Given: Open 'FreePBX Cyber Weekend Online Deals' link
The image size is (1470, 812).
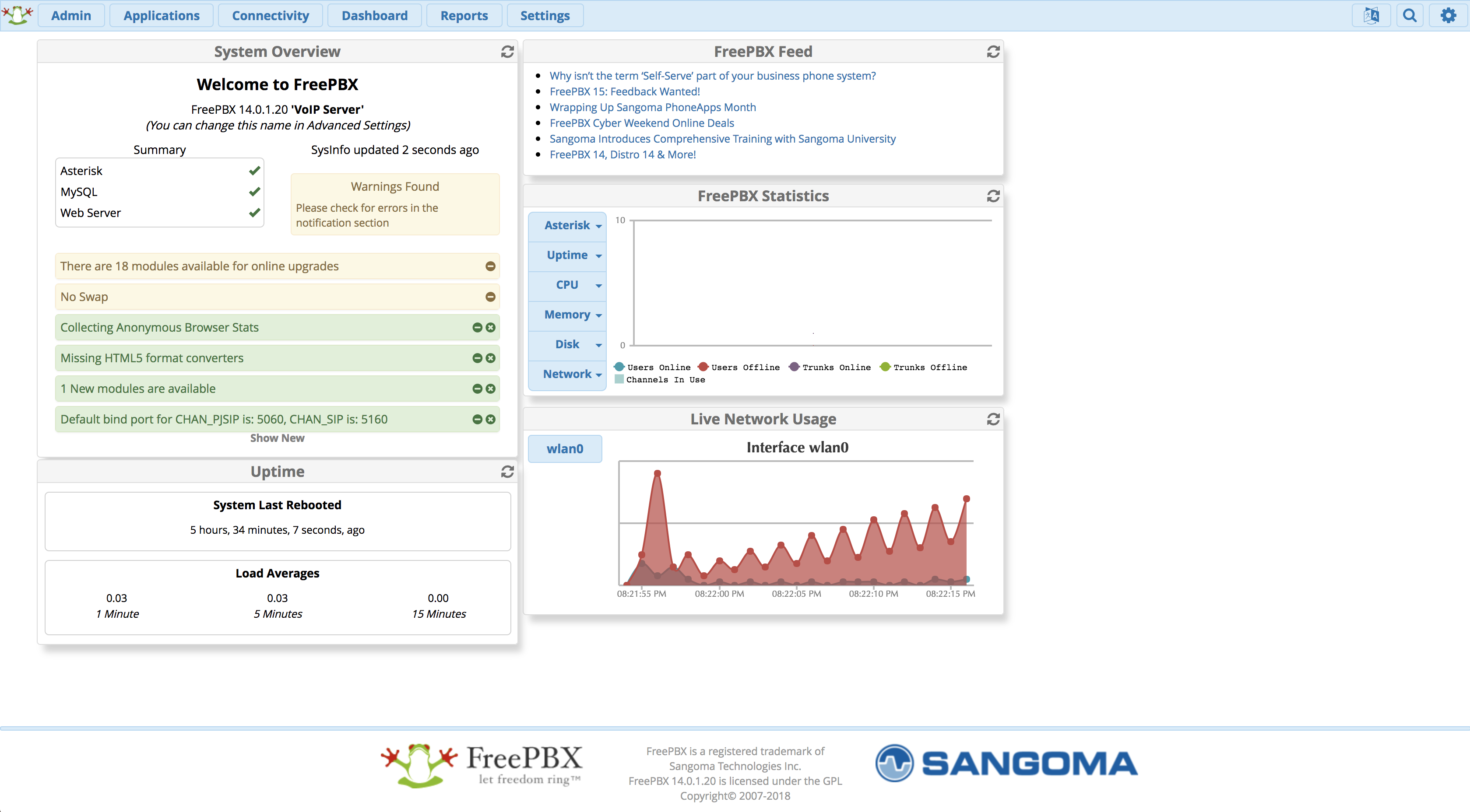Looking at the screenshot, I should 642,123.
